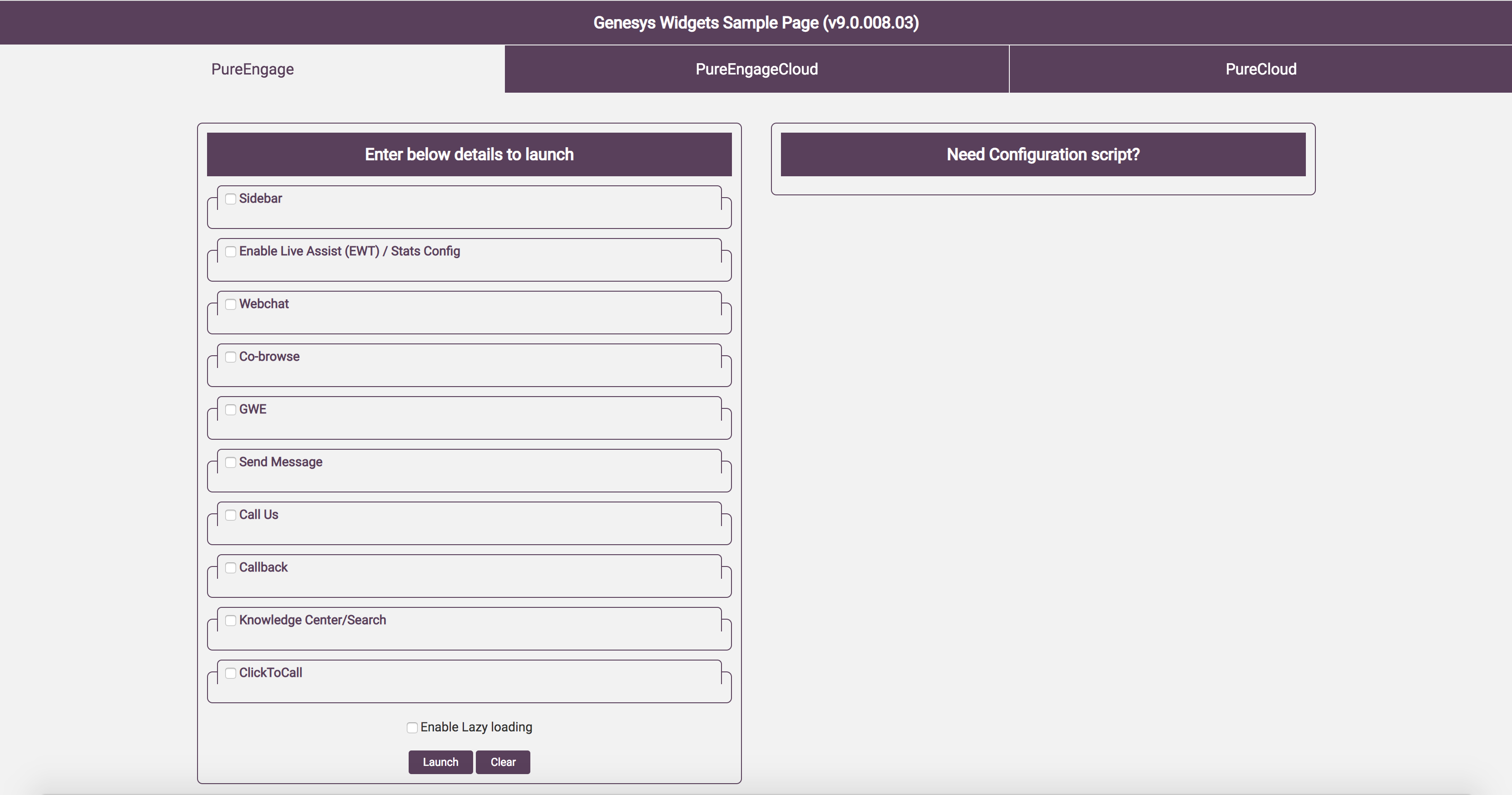This screenshot has height=795, width=1512.
Task: Enable Lazy loading checkbox
Action: [x=412, y=728]
